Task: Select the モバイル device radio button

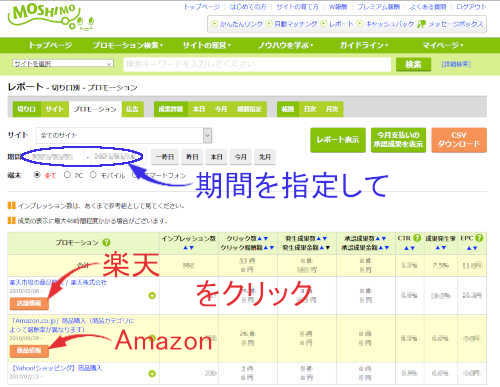Action: 93,175
